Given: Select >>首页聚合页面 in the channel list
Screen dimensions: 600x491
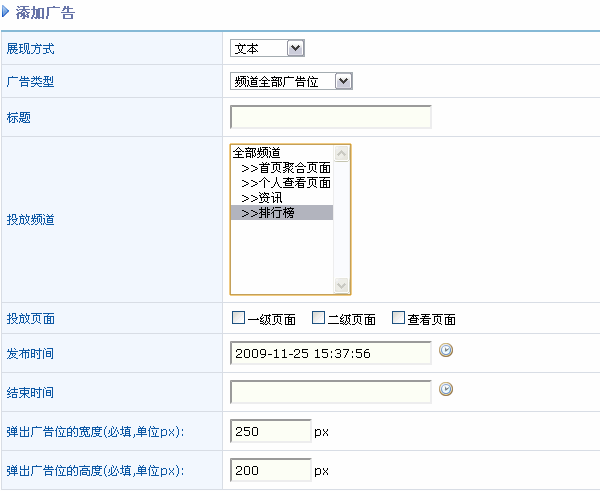Looking at the screenshot, I should [x=285, y=168].
